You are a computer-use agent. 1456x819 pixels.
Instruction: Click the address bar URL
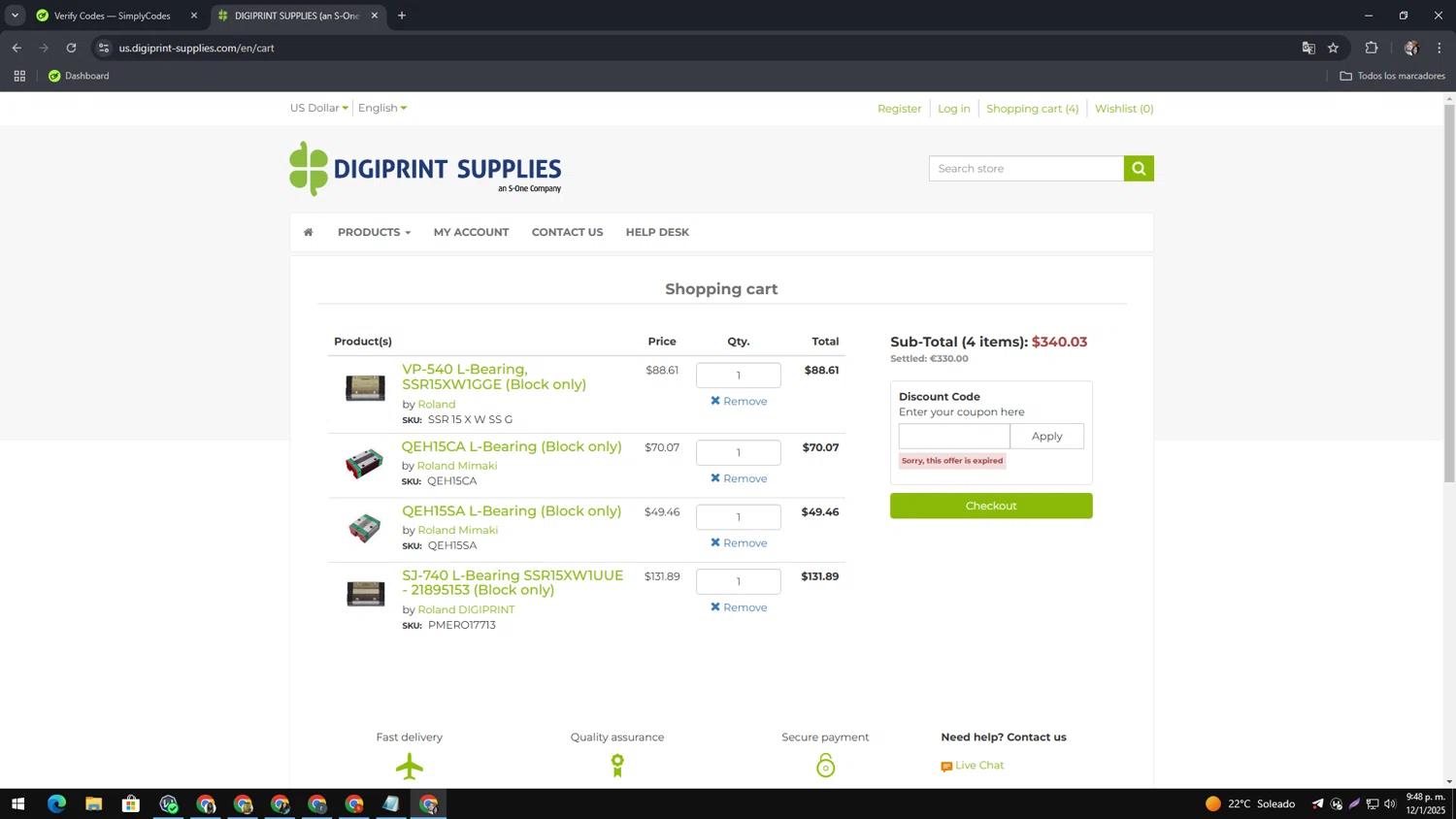pyautogui.click(x=197, y=48)
